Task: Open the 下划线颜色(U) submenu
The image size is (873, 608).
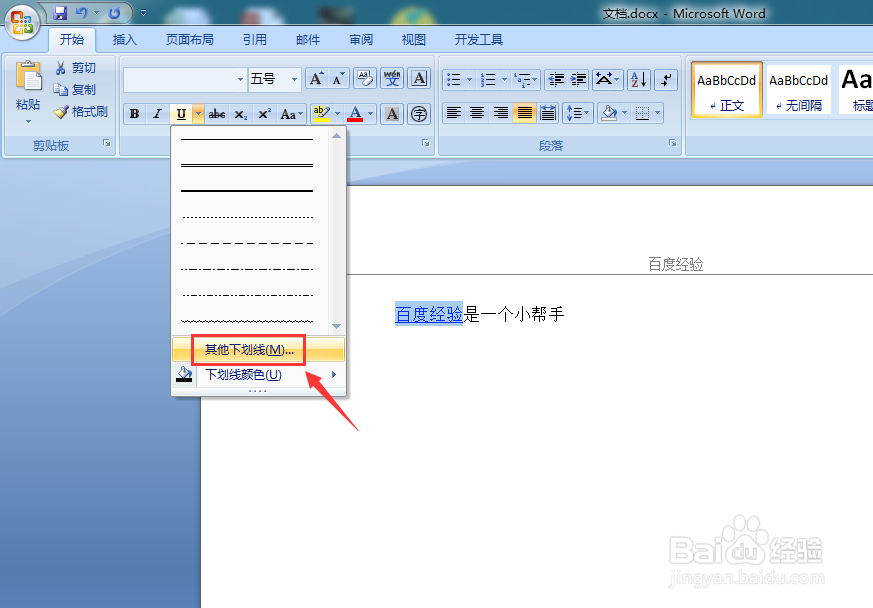Action: pyautogui.click(x=258, y=375)
